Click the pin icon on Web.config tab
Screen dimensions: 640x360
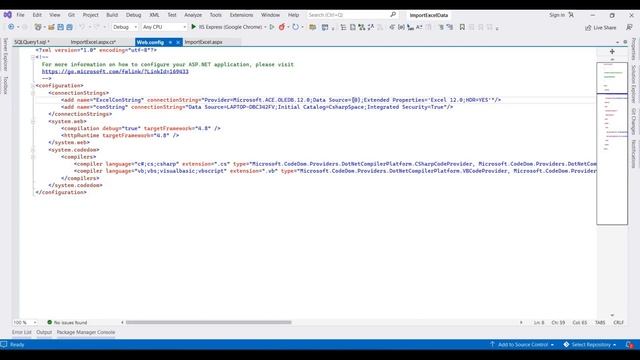point(170,42)
